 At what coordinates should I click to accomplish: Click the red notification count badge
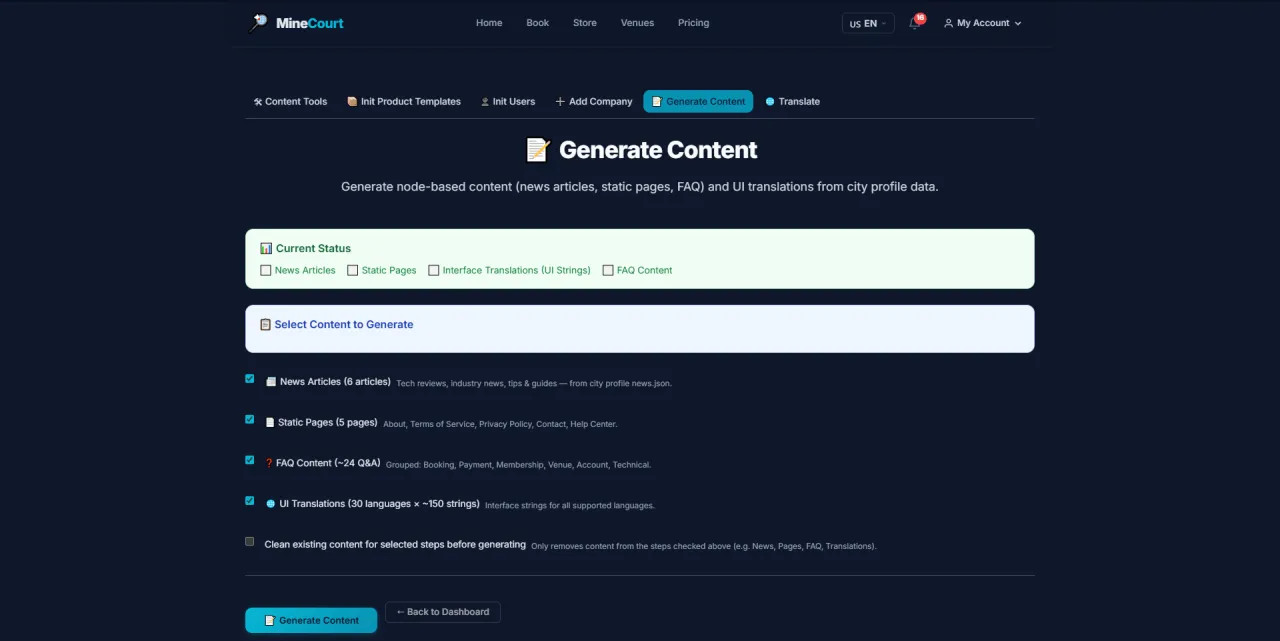tap(920, 18)
